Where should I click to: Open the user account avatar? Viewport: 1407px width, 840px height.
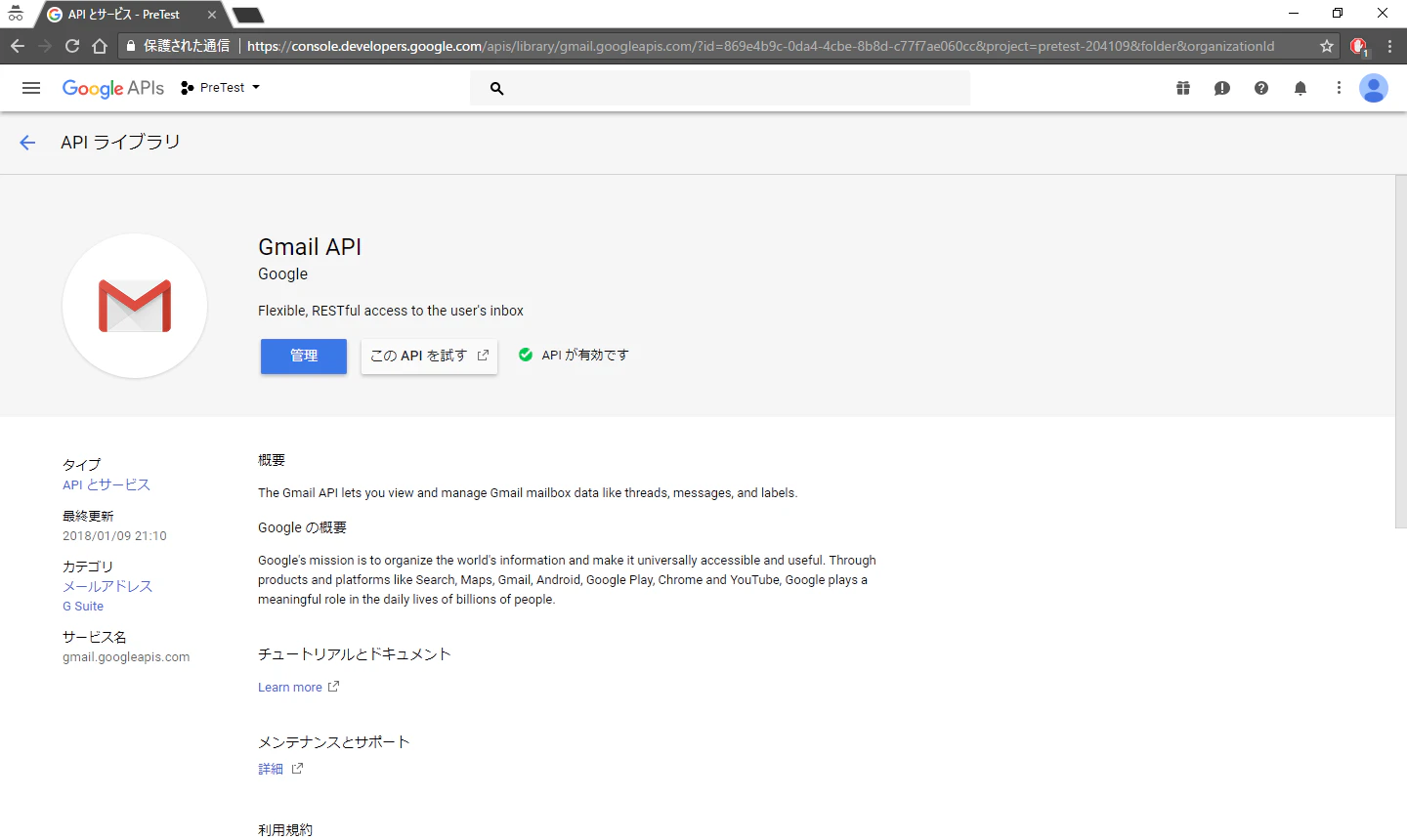1374,88
